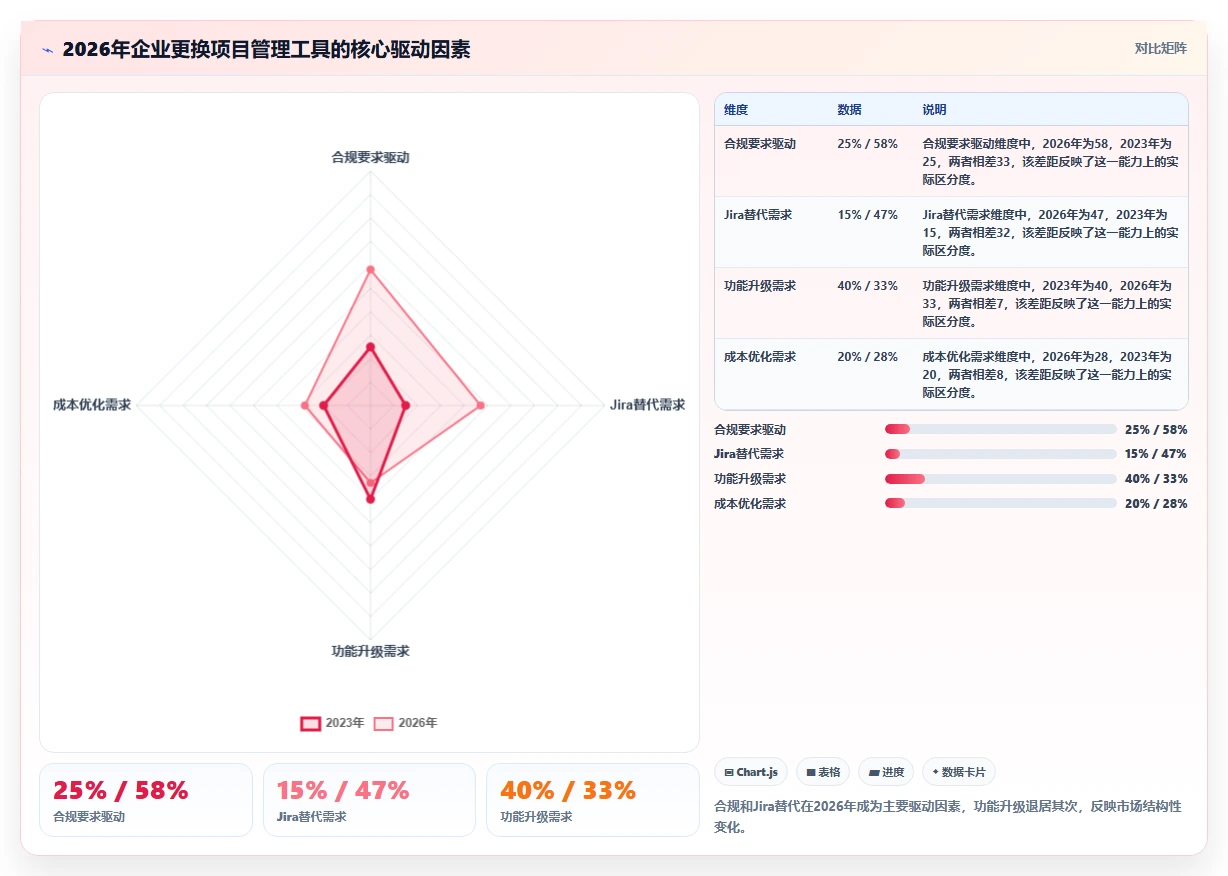
Task: Click the Chart.js tag chip
Action: click(x=751, y=772)
